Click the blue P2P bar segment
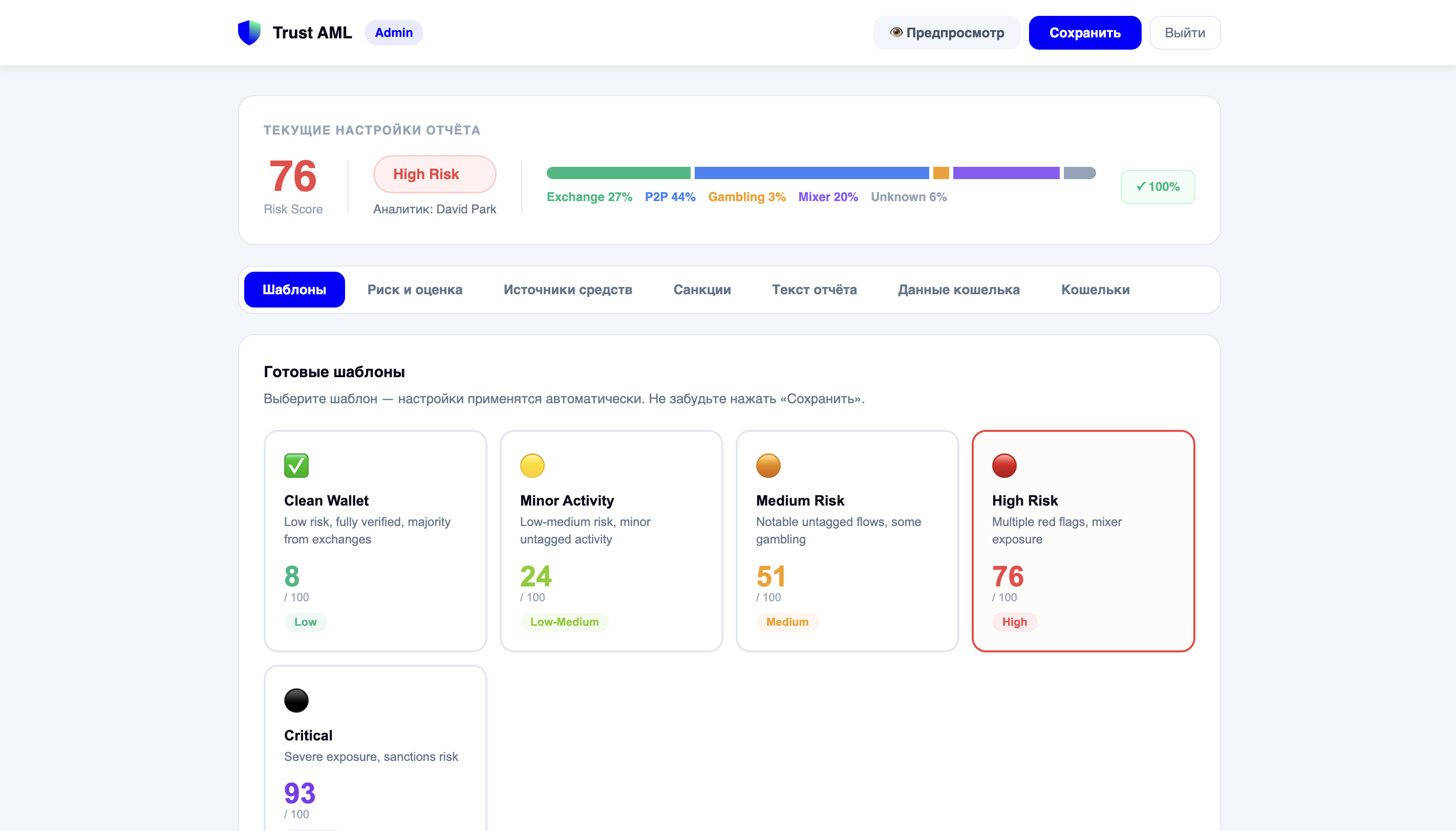The width and height of the screenshot is (1456, 831). (x=811, y=173)
